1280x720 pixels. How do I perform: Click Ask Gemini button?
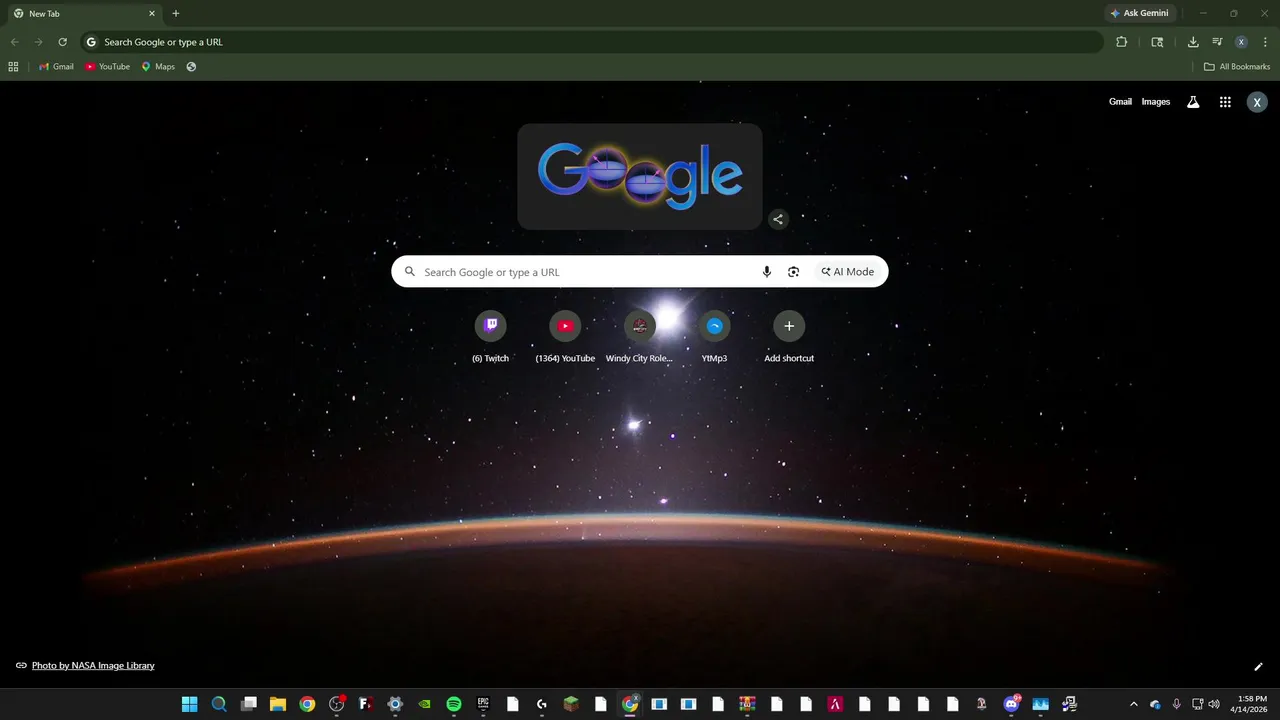pyautogui.click(x=1139, y=13)
